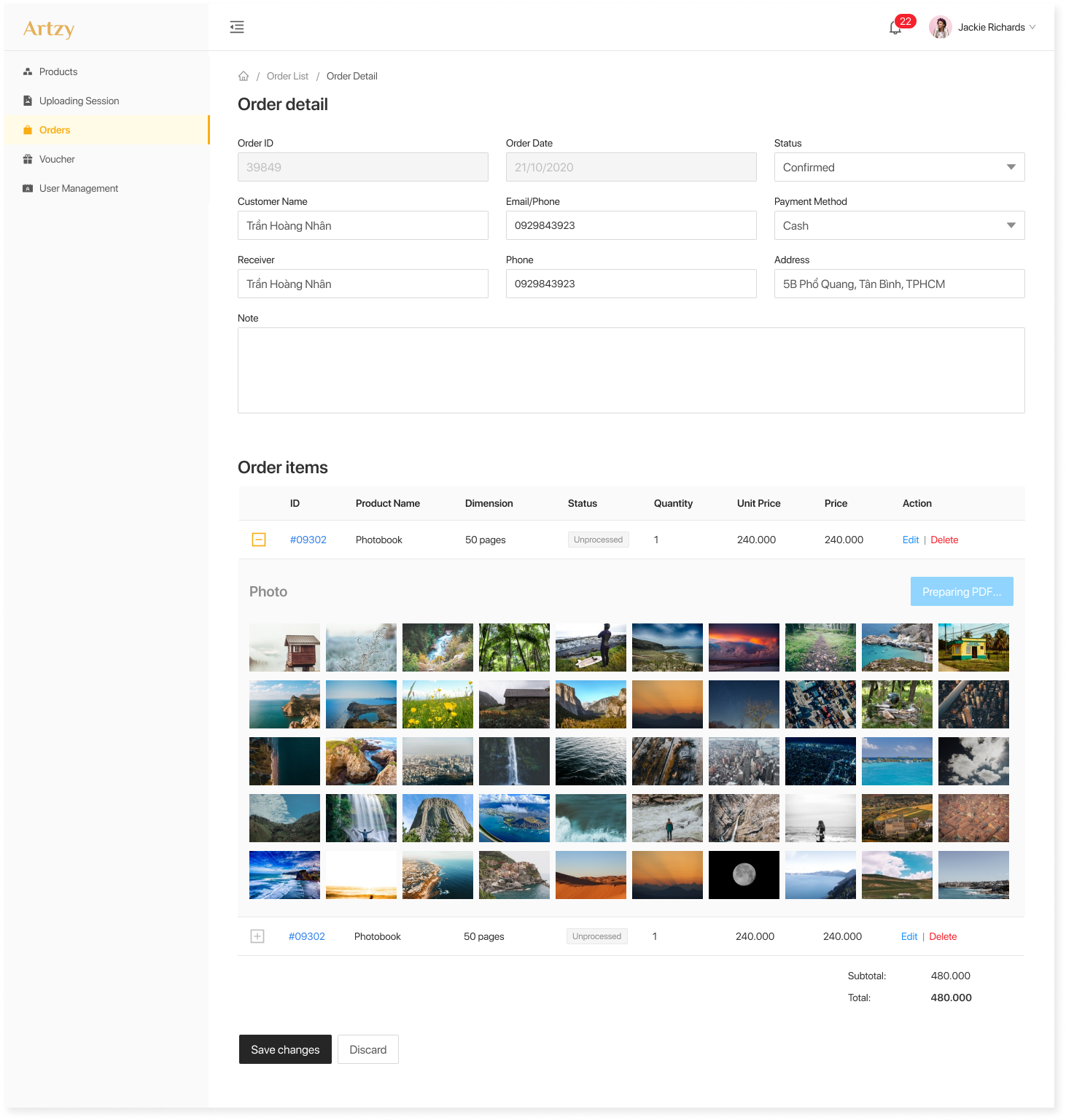
Task: Collapse sidebar with the hamburger menu icon
Action: 237,27
